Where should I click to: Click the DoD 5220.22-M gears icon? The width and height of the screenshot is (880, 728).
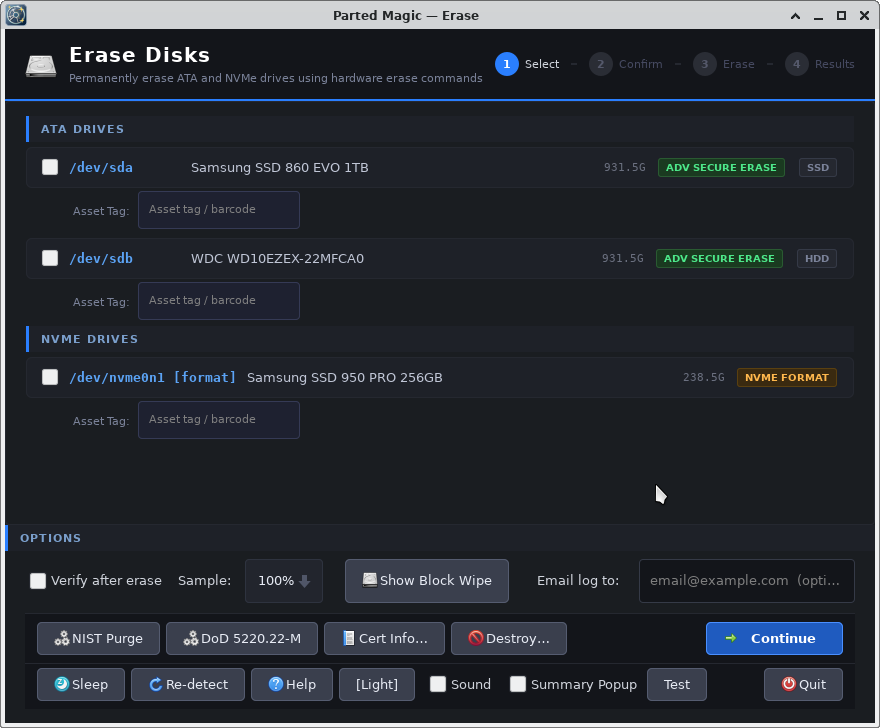coord(191,638)
